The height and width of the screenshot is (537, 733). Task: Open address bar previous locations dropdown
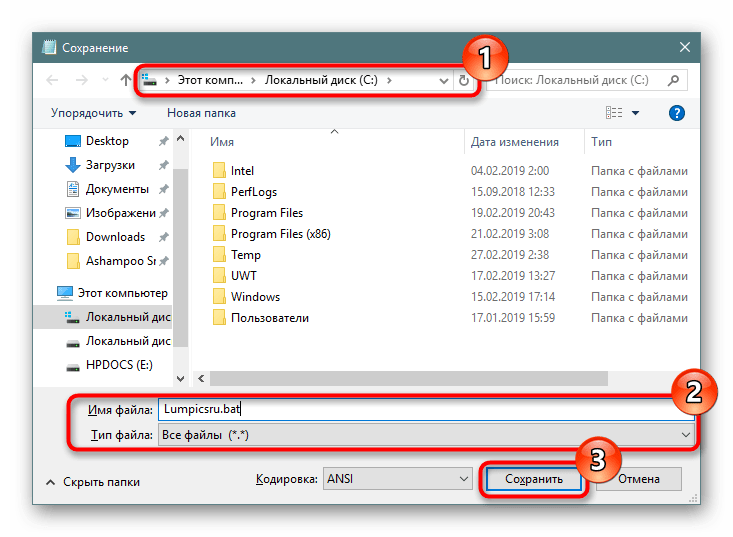tap(444, 81)
